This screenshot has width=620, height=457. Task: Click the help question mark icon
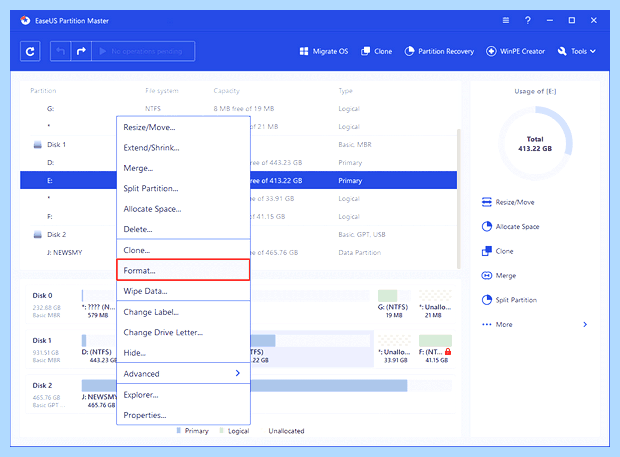coord(528,20)
